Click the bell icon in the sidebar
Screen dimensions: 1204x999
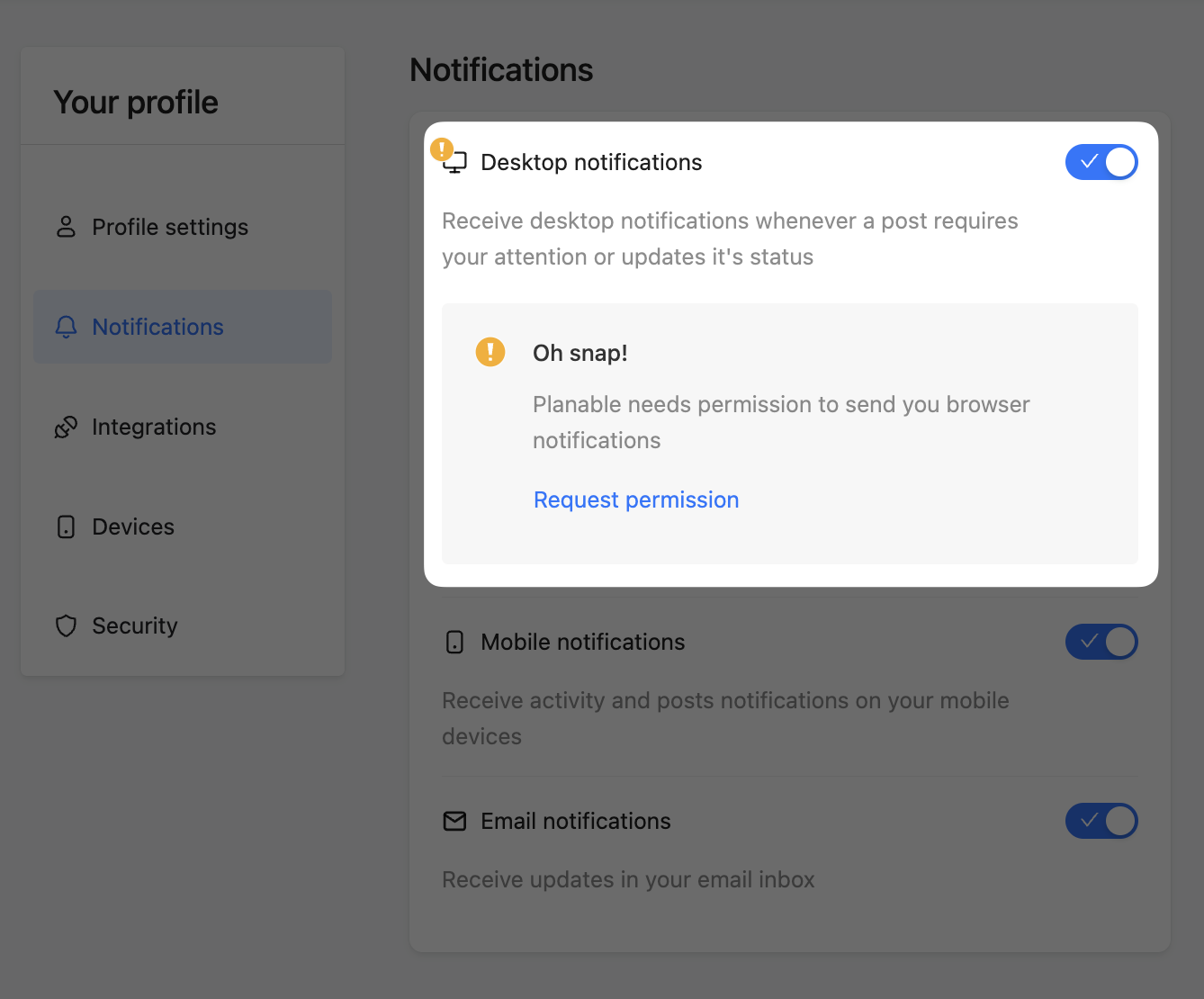pos(66,327)
